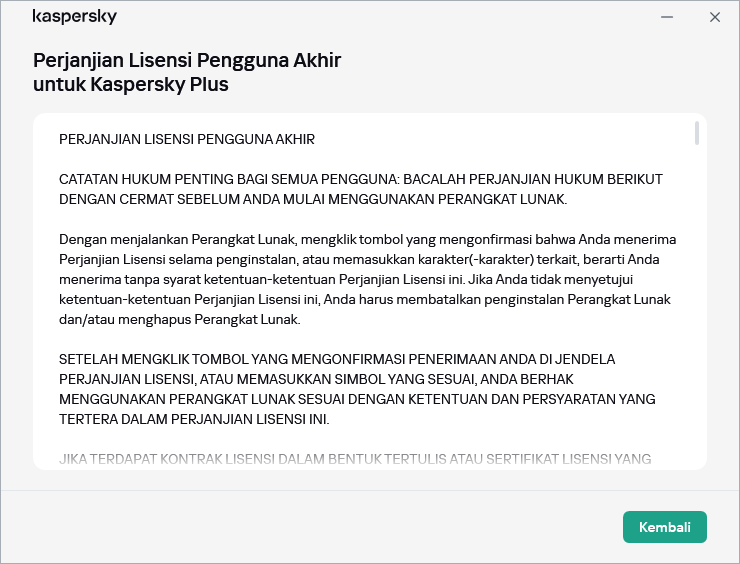Click the Kaspersky logo in title bar
The width and height of the screenshot is (740, 564).
[x=75, y=17]
